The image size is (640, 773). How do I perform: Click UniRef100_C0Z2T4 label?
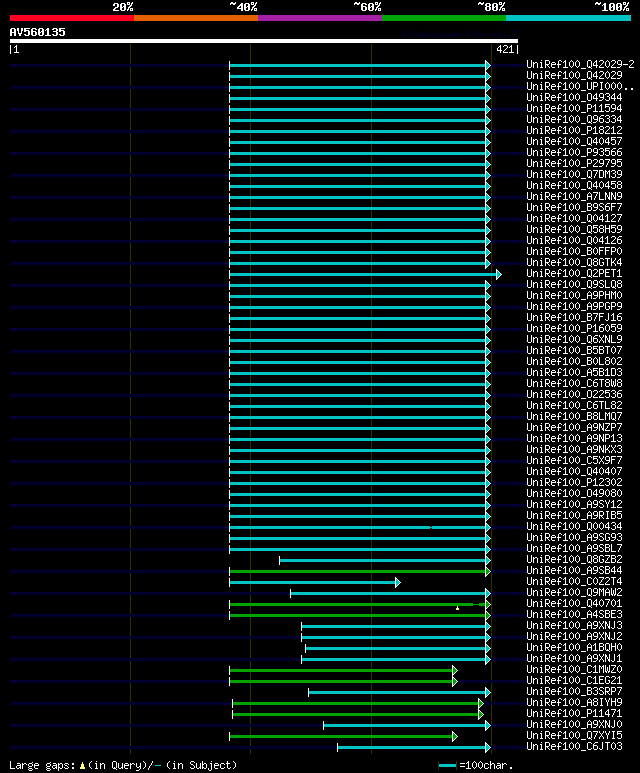click(x=574, y=581)
